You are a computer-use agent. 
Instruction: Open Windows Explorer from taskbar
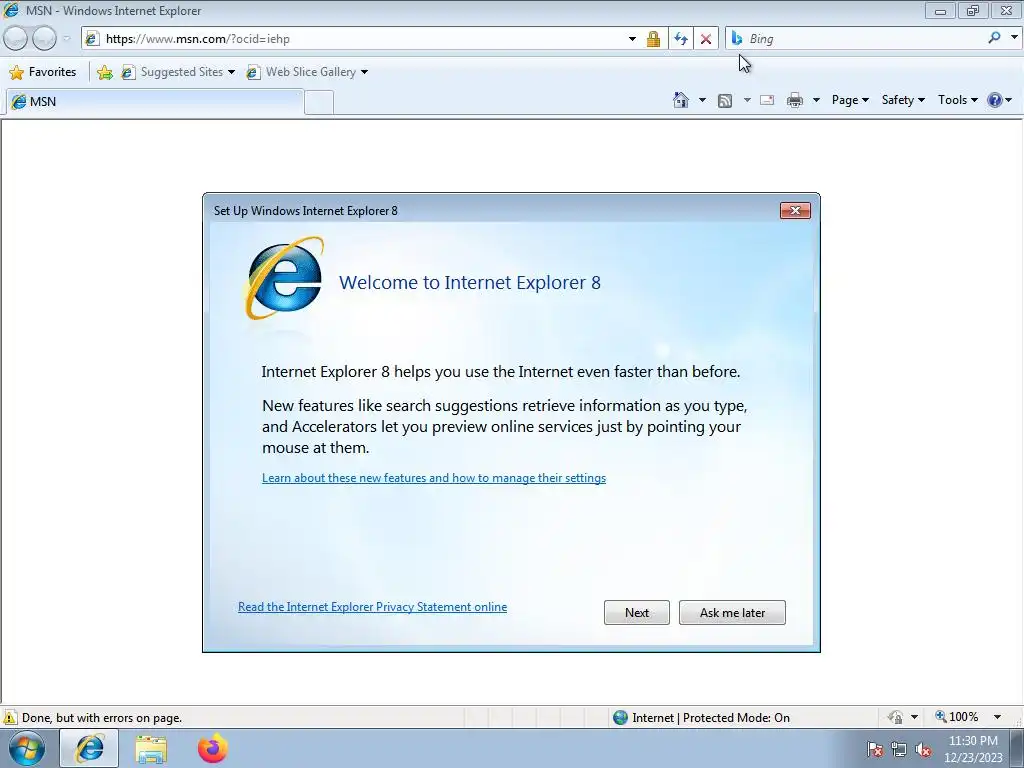[151, 749]
